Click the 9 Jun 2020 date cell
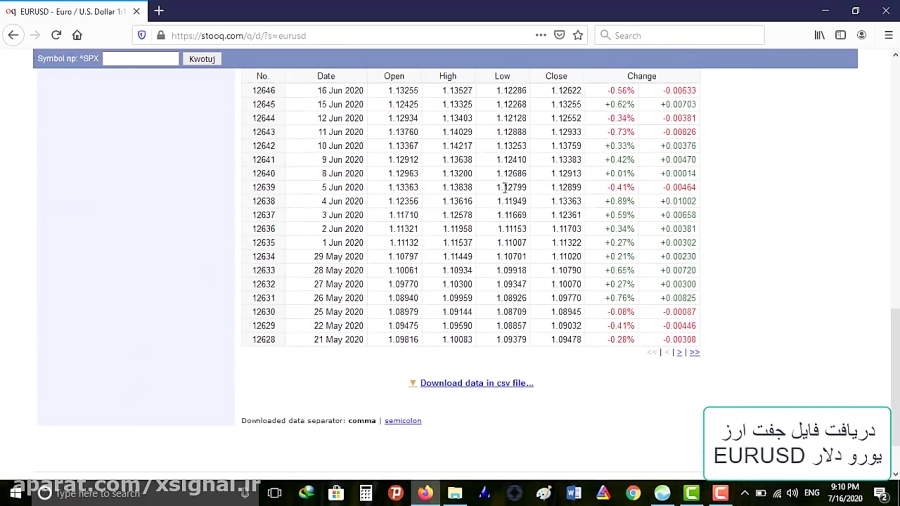This screenshot has height=506, width=900. tap(343, 159)
